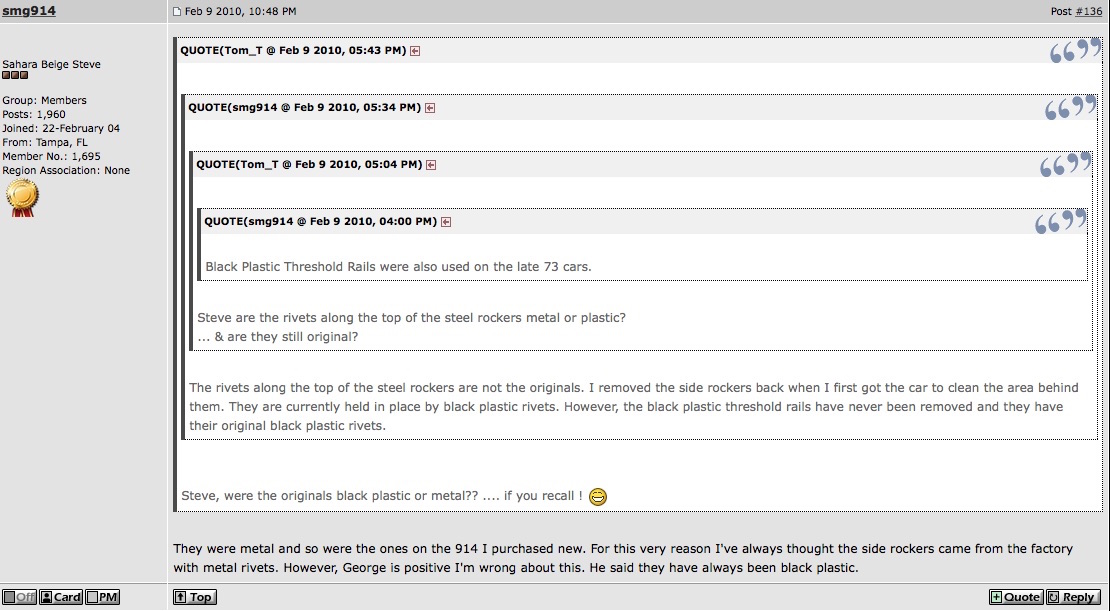1110x611 pixels.
Task: Click arrow icon after Tom_T 05:04 PM quote
Action: (430, 165)
